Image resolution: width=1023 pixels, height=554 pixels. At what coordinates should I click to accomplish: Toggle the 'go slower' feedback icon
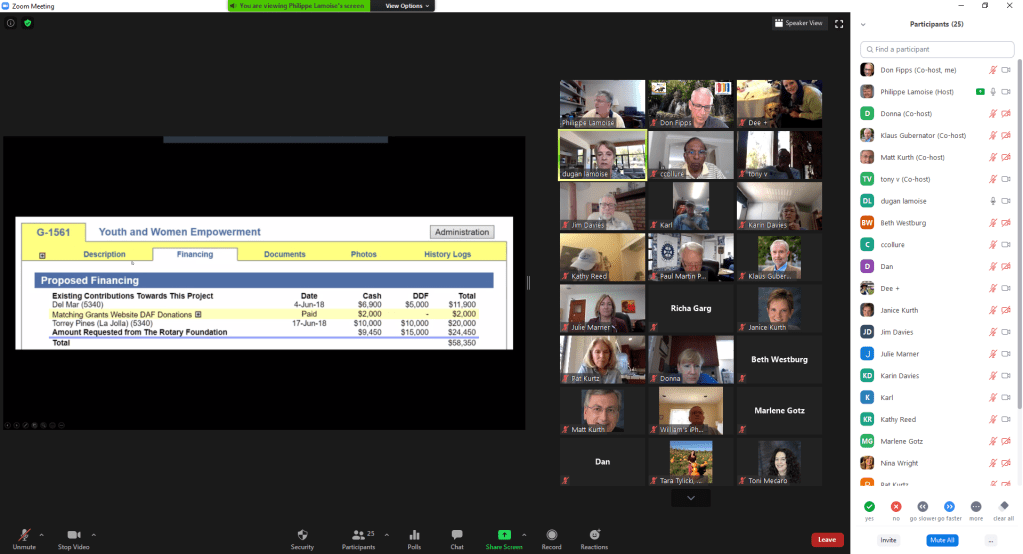coord(922,507)
